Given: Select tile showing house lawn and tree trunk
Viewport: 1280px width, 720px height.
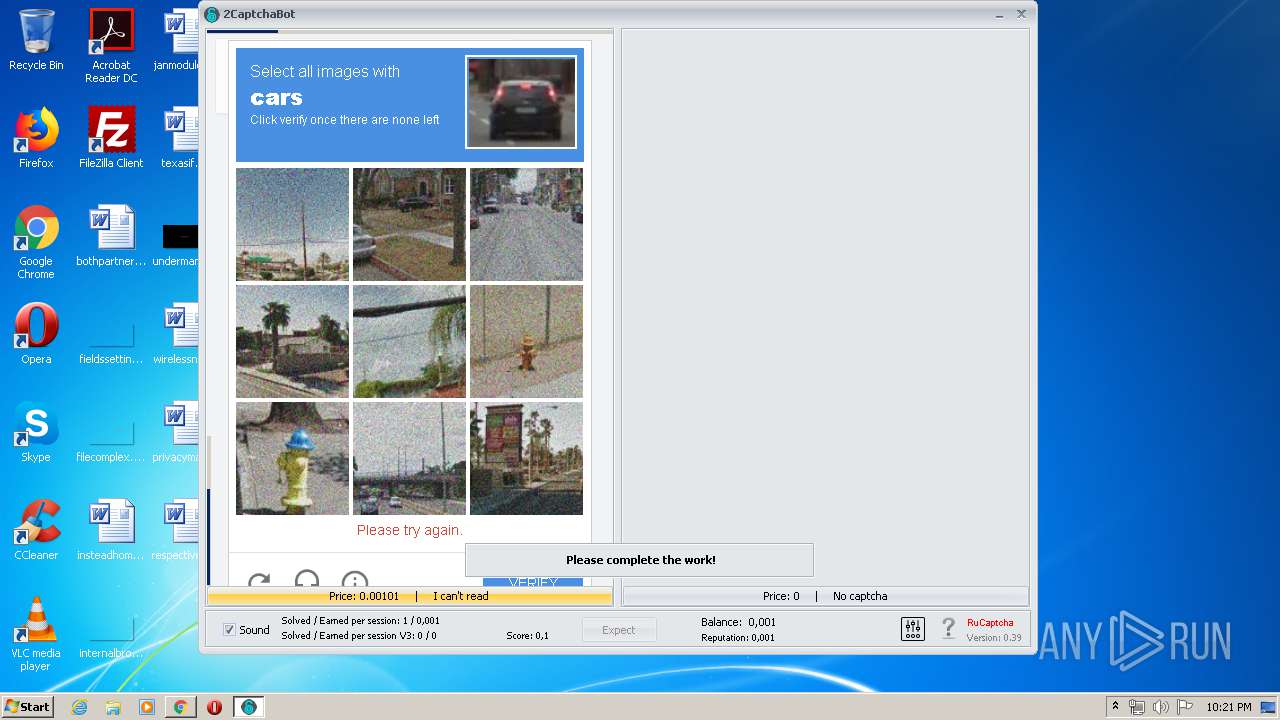Looking at the screenshot, I should (409, 224).
